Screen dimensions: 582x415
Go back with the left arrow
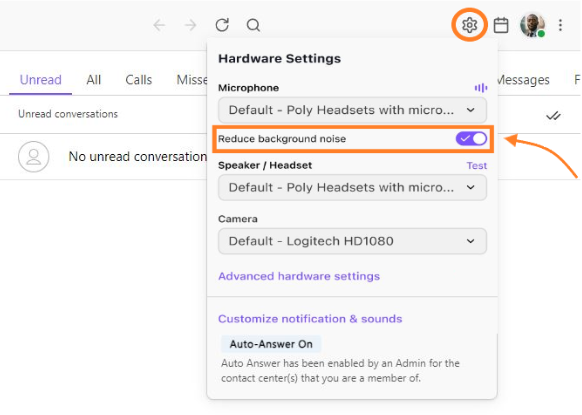(x=160, y=25)
